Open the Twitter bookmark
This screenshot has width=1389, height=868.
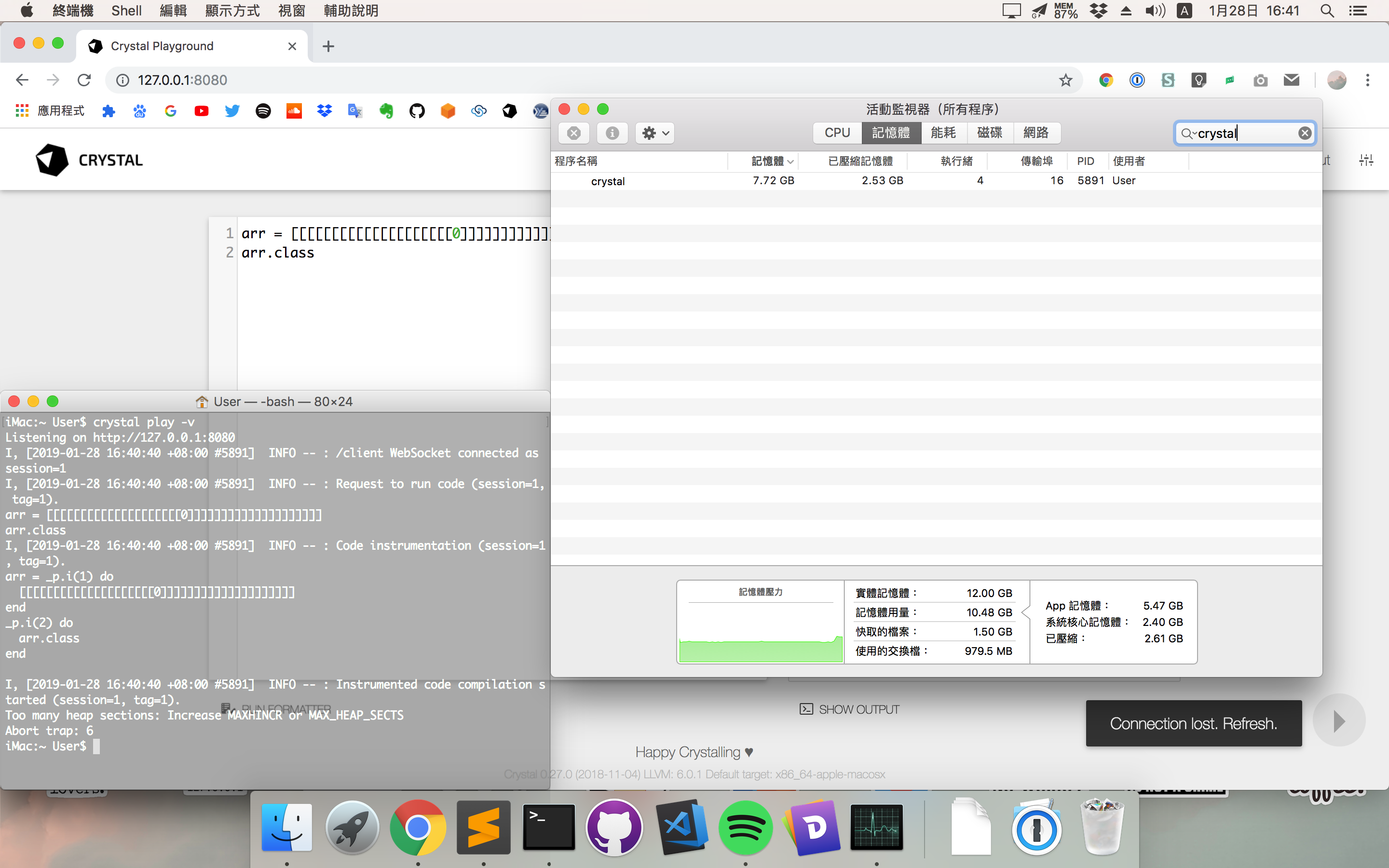click(x=232, y=111)
